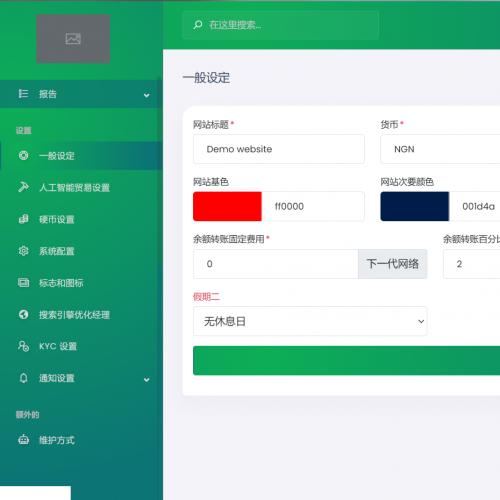Focus the 在这里搜索 search box
This screenshot has height=500, width=500.
[x=281, y=25]
